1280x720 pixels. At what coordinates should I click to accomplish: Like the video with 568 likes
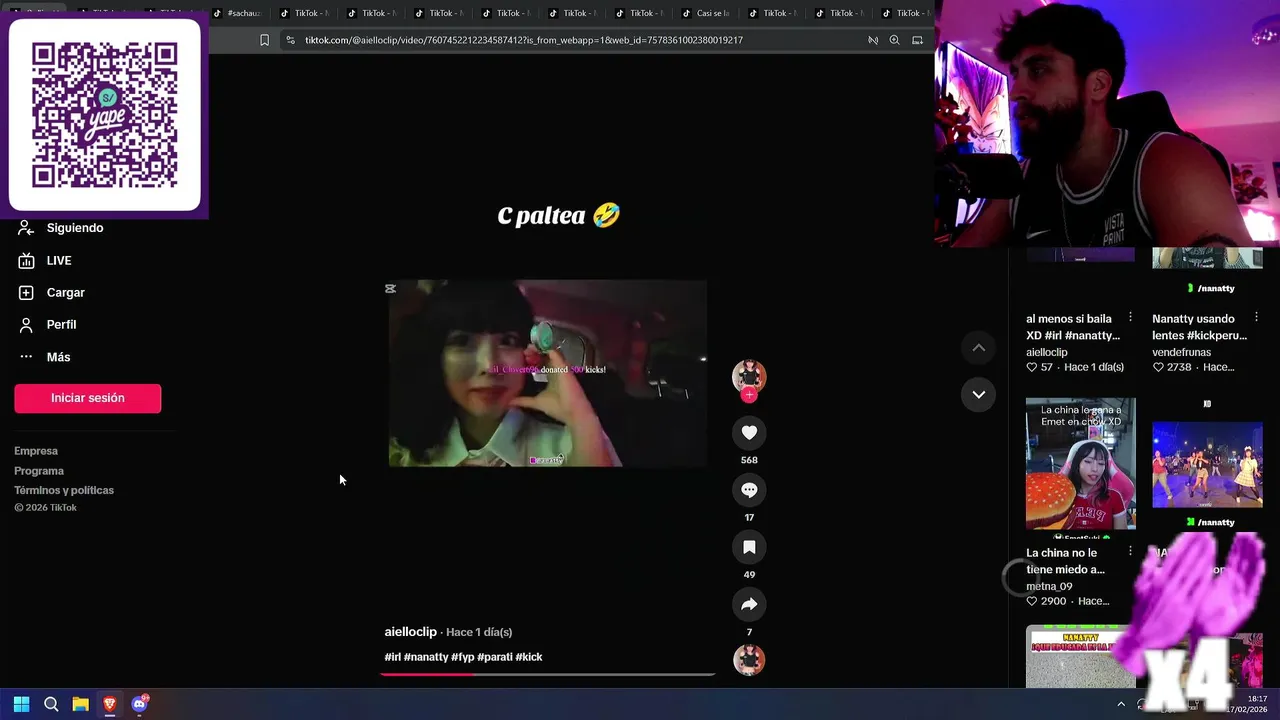coord(749,432)
